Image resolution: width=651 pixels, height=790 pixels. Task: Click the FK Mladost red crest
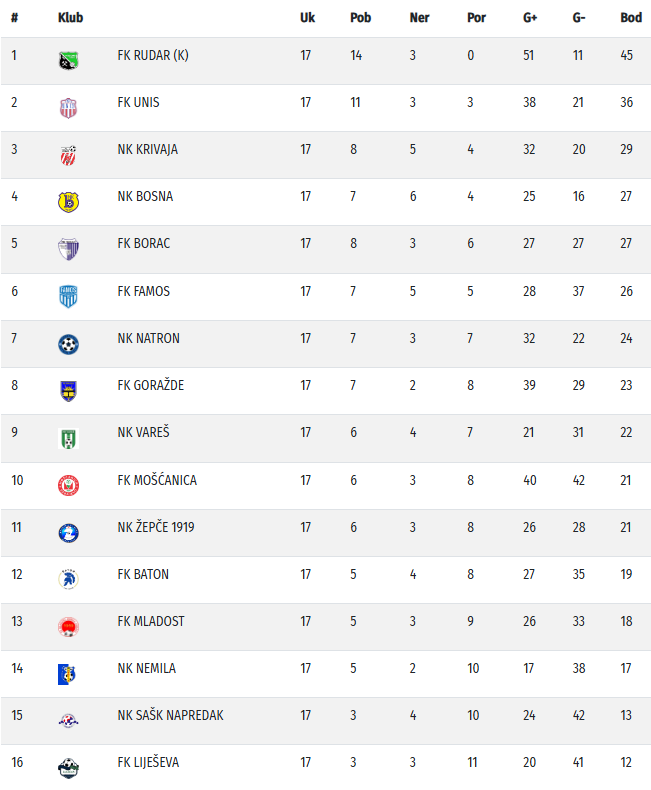[x=68, y=626]
